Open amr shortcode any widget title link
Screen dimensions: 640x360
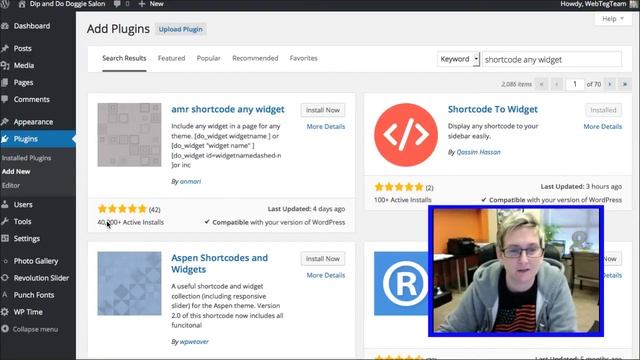pos(228,109)
